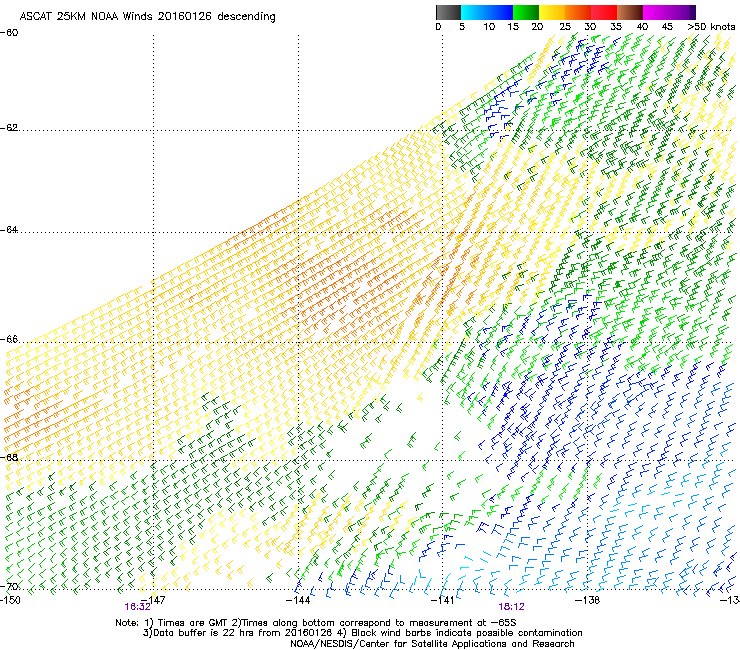Click the orange 25-30 knots legend swatch
The height and width of the screenshot is (650, 740).
tap(578, 12)
